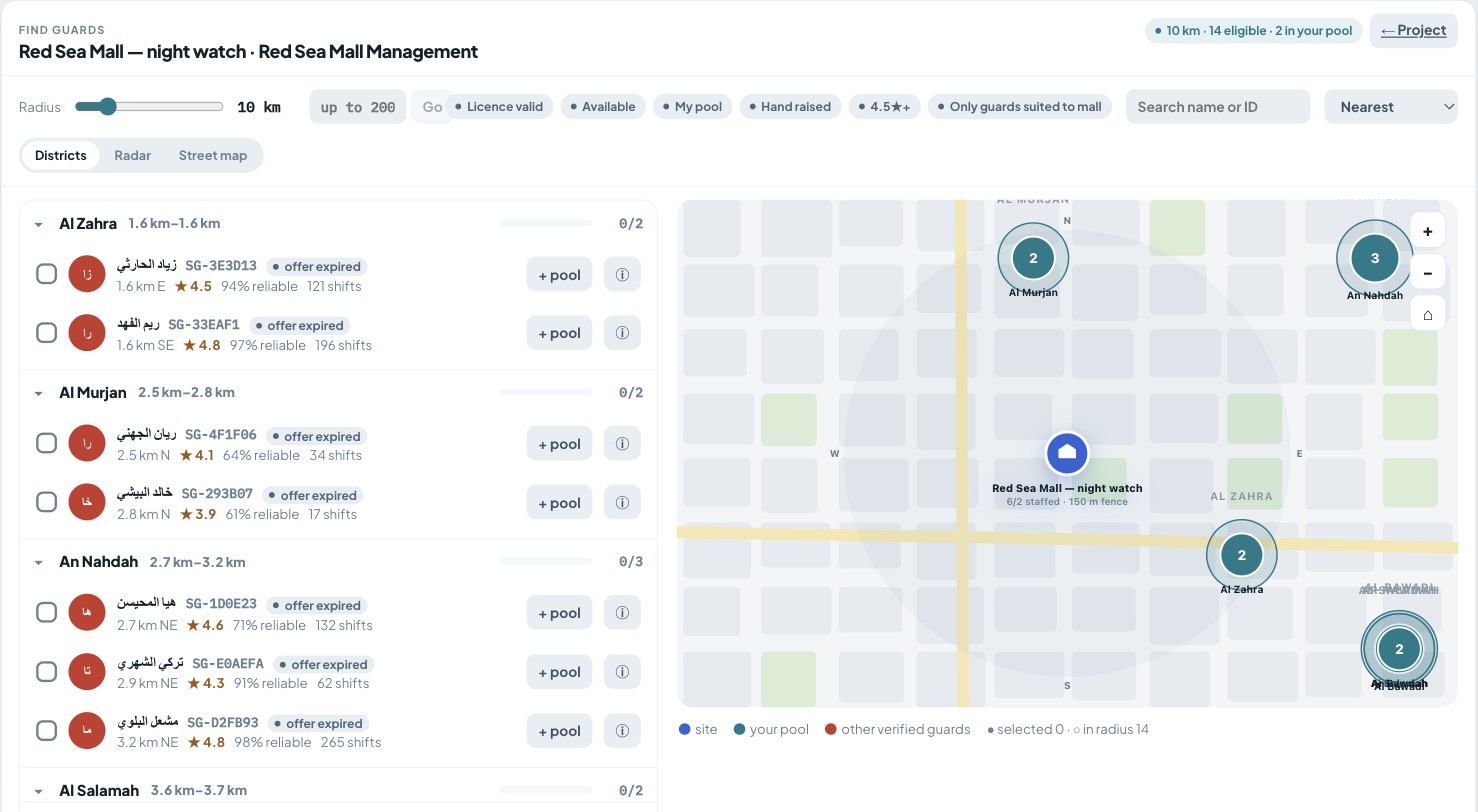The image size is (1478, 812).
Task: Add guard SG-293B07 to pool
Action: click(x=559, y=503)
